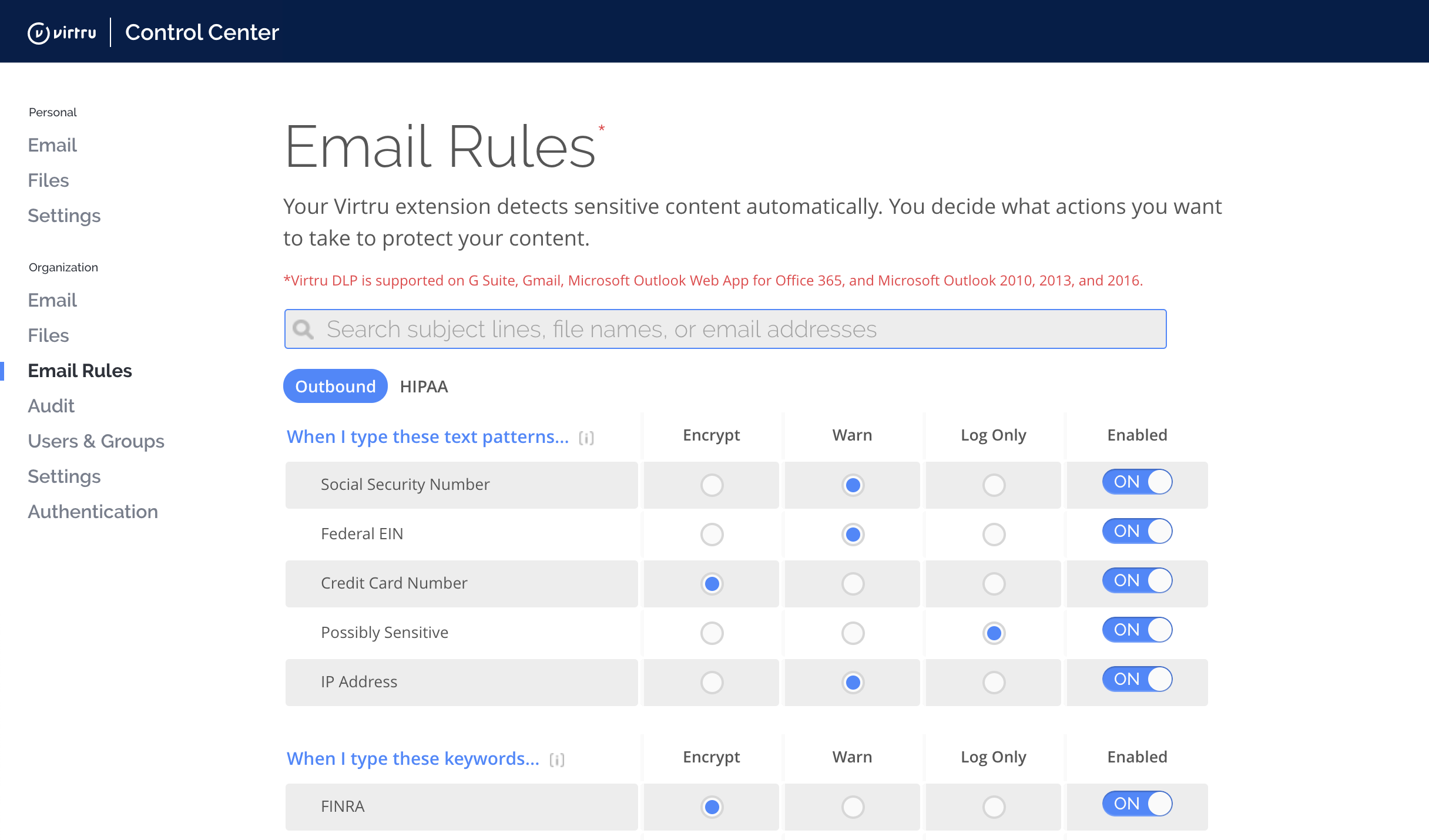Select Encrypt for Possibly Sensitive
1429x840 pixels.
coord(712,633)
